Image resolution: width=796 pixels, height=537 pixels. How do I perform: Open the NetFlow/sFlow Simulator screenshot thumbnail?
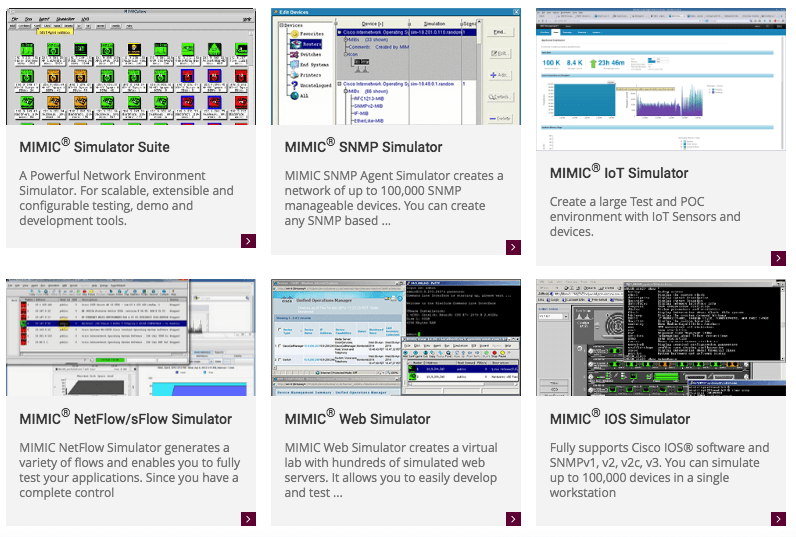point(131,338)
